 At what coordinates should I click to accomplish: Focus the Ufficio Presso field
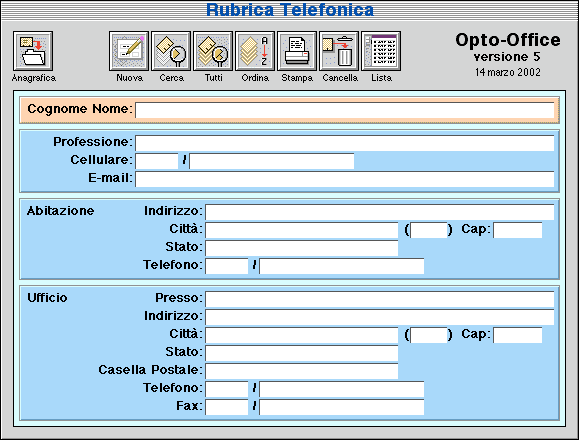coord(380,299)
